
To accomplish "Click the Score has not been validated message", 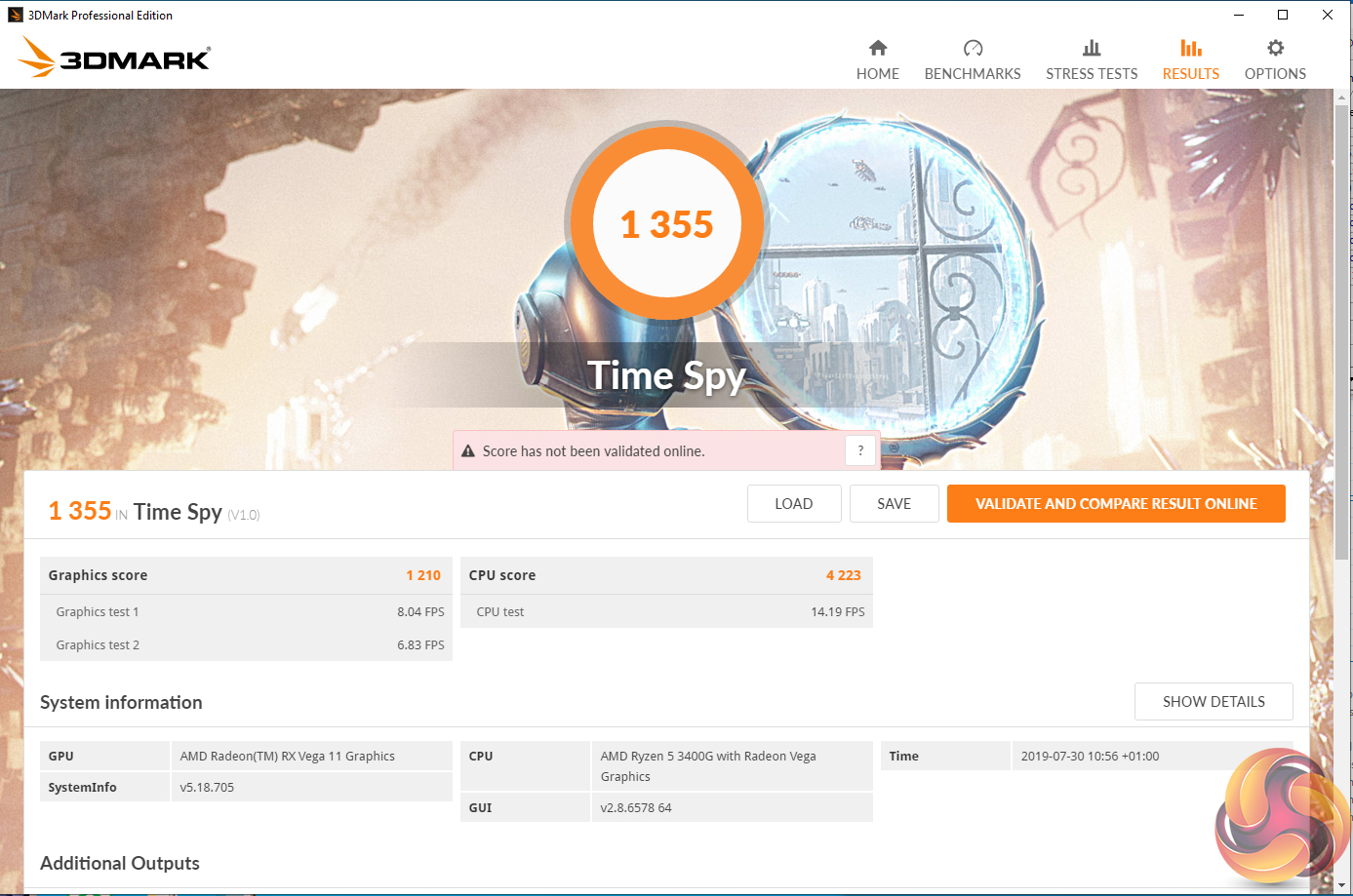I will coord(593,451).
